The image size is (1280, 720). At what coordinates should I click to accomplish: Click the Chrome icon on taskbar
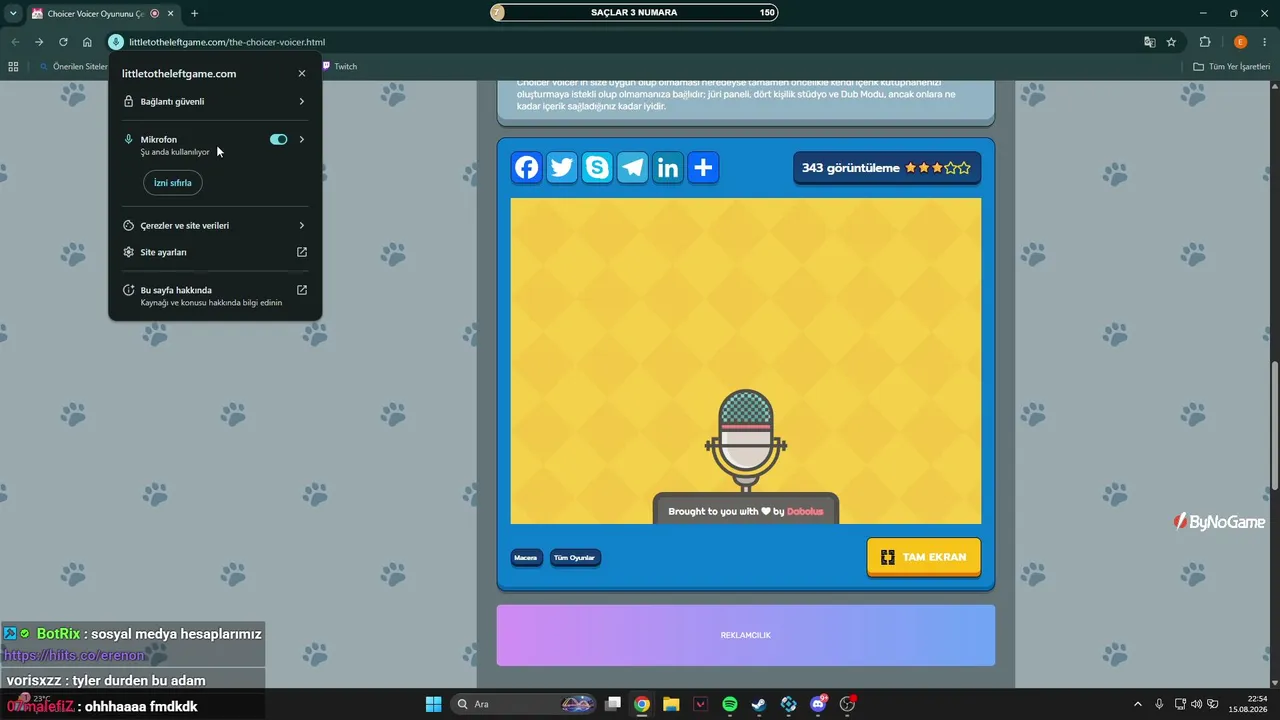(x=642, y=704)
